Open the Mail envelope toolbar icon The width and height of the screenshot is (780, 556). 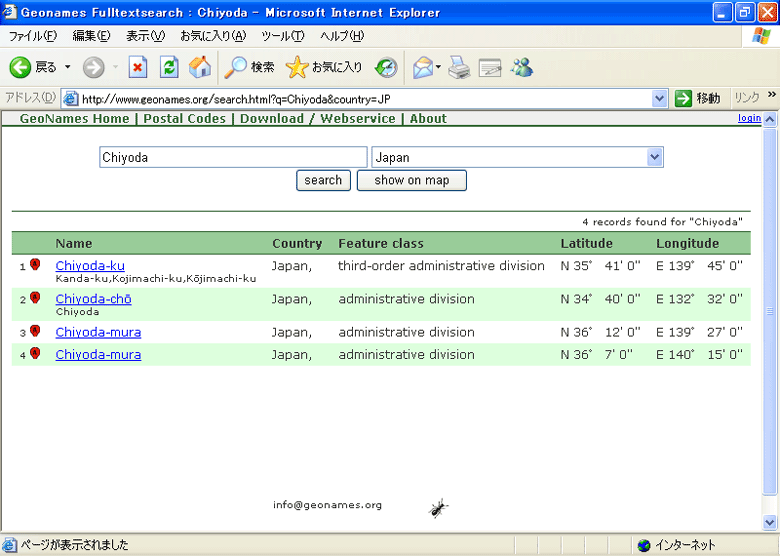point(423,67)
